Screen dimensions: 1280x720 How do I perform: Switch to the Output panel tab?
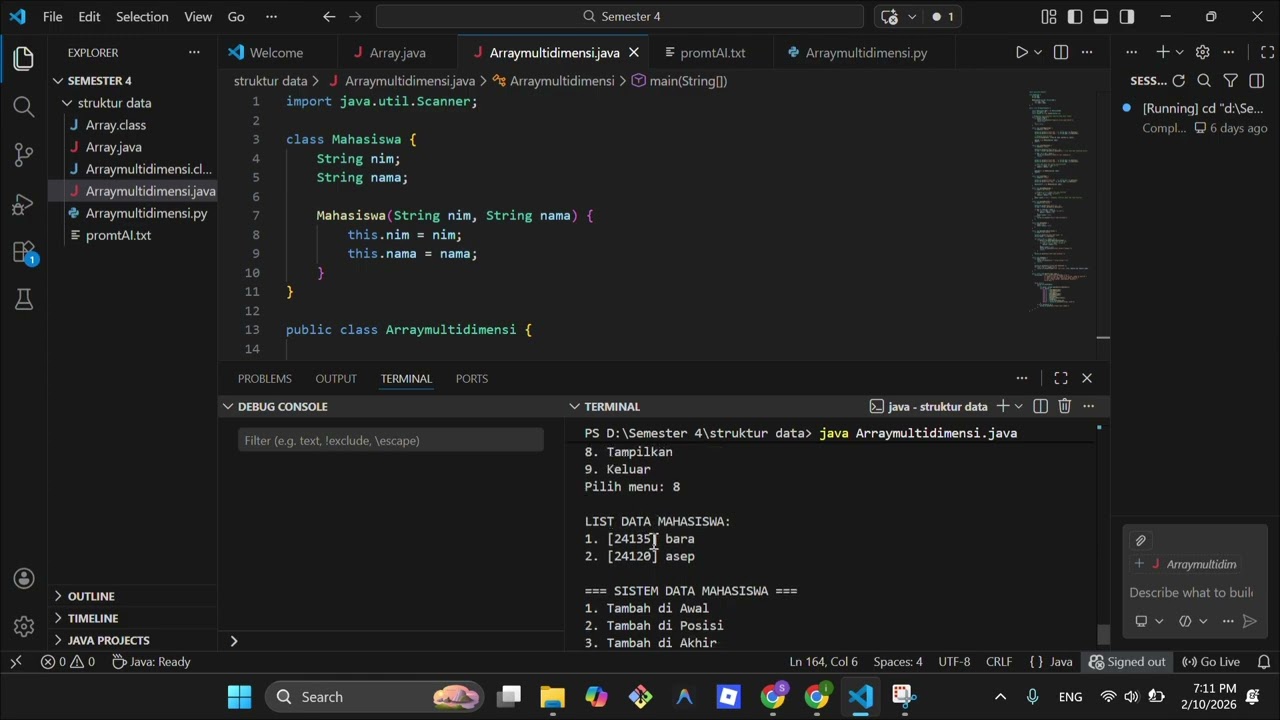pos(336,378)
